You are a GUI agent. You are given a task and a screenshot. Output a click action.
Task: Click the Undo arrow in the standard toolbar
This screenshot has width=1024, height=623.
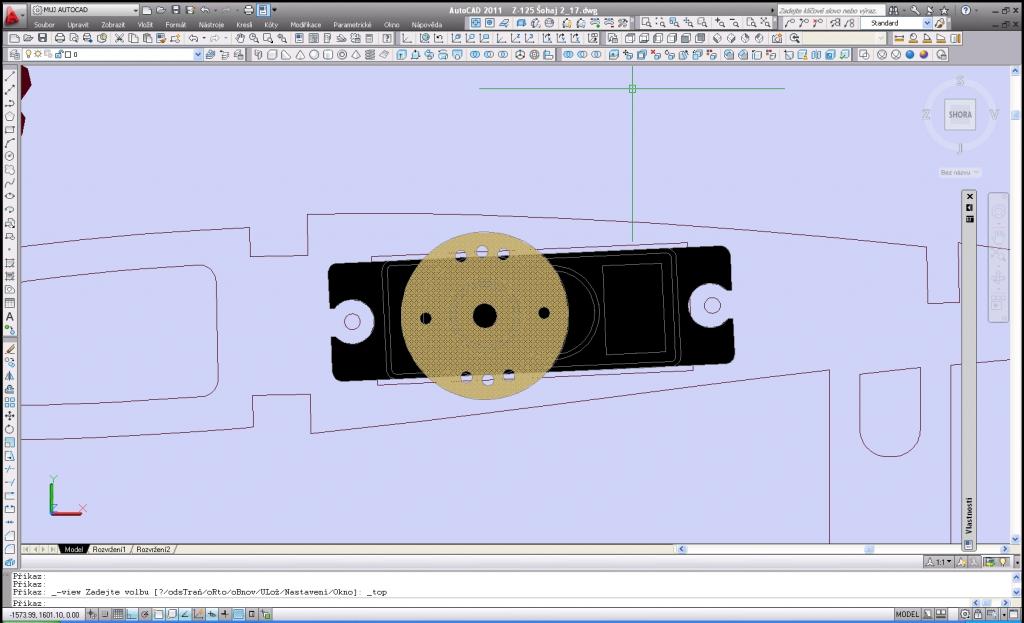(x=193, y=38)
